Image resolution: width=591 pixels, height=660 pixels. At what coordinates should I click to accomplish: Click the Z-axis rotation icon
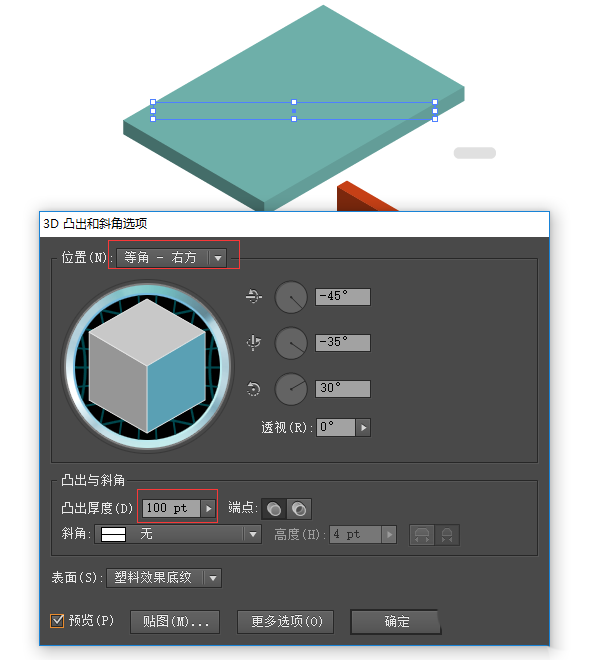click(253, 389)
